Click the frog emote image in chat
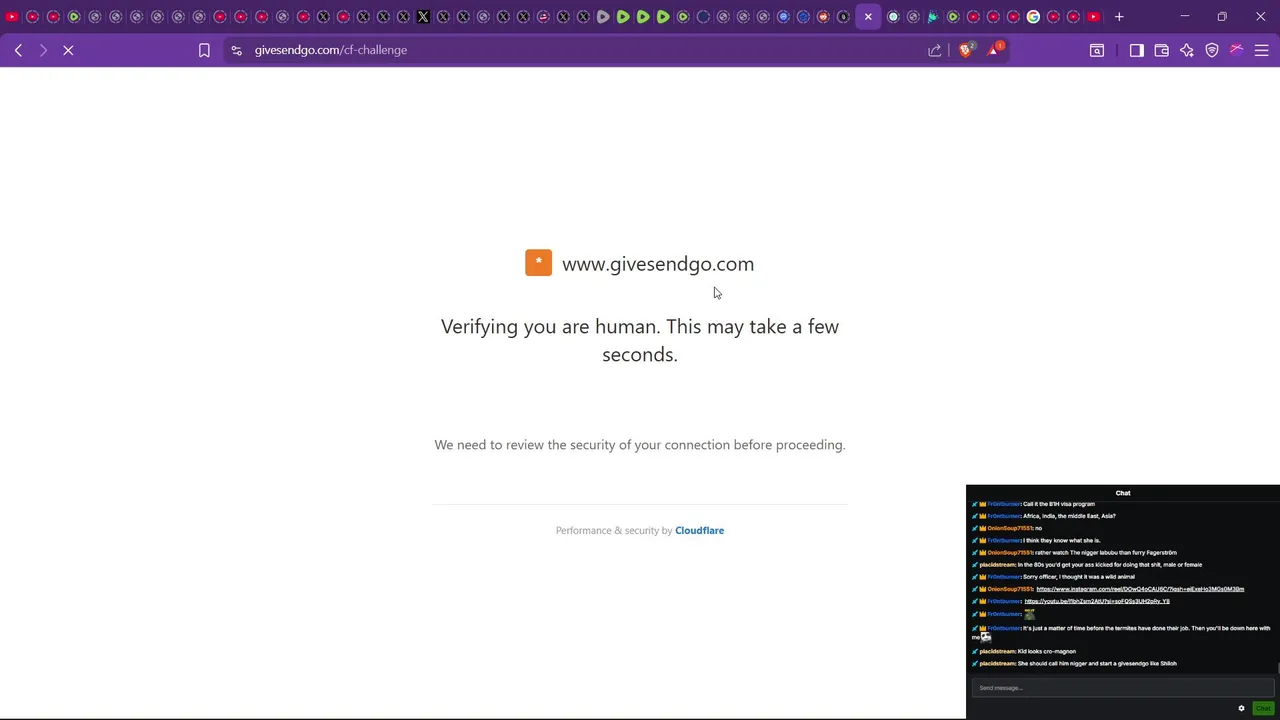The width and height of the screenshot is (1280, 720). pyautogui.click(x=1029, y=614)
